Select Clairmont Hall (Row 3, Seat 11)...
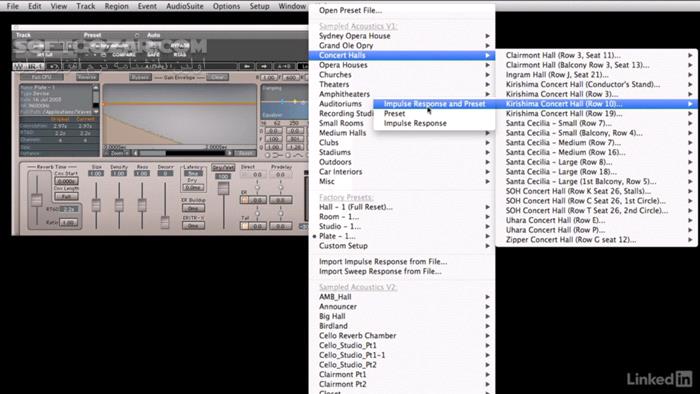This screenshot has height=394, width=700. click(x=596, y=55)
